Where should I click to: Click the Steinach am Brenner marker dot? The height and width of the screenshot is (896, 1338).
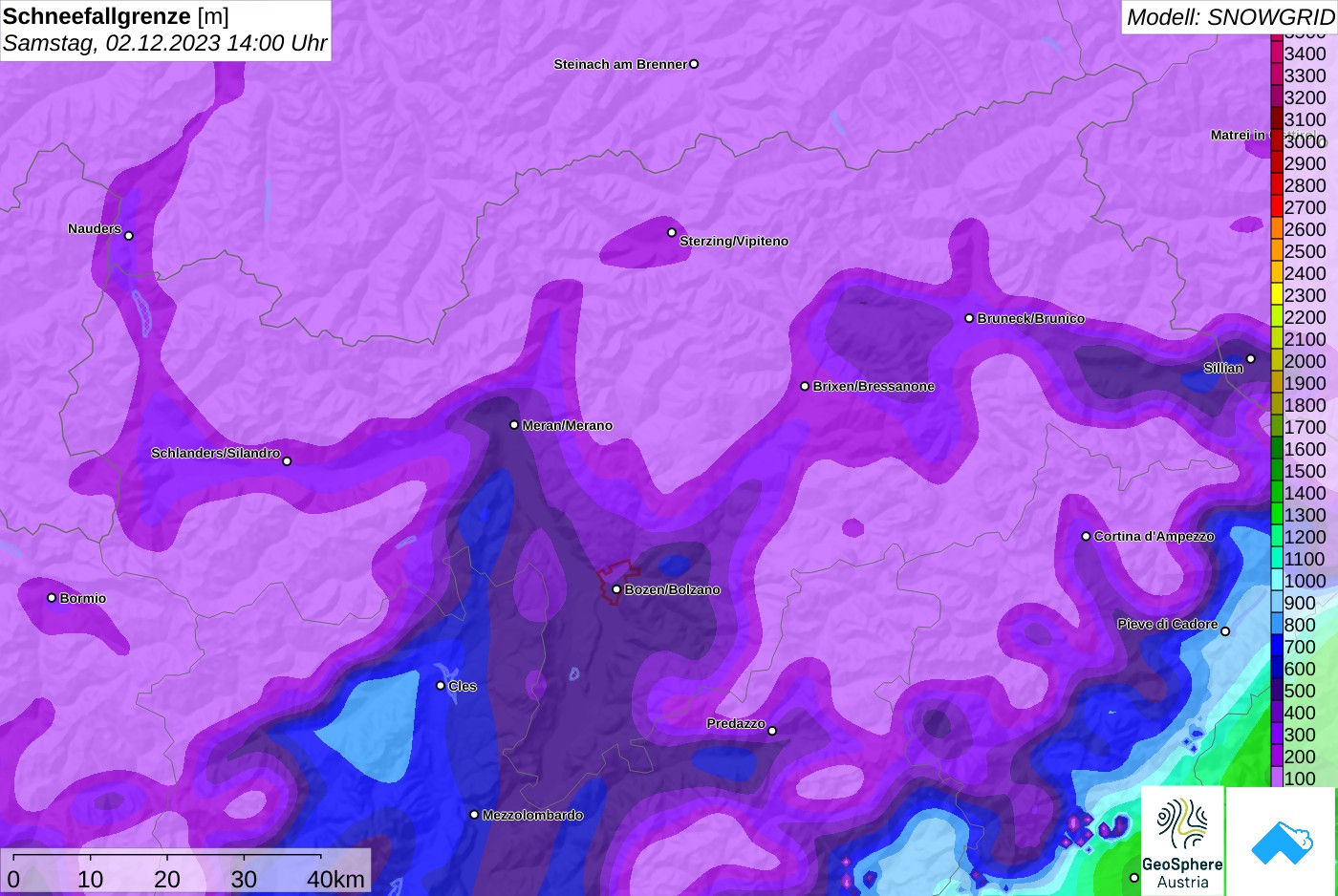[x=694, y=64]
